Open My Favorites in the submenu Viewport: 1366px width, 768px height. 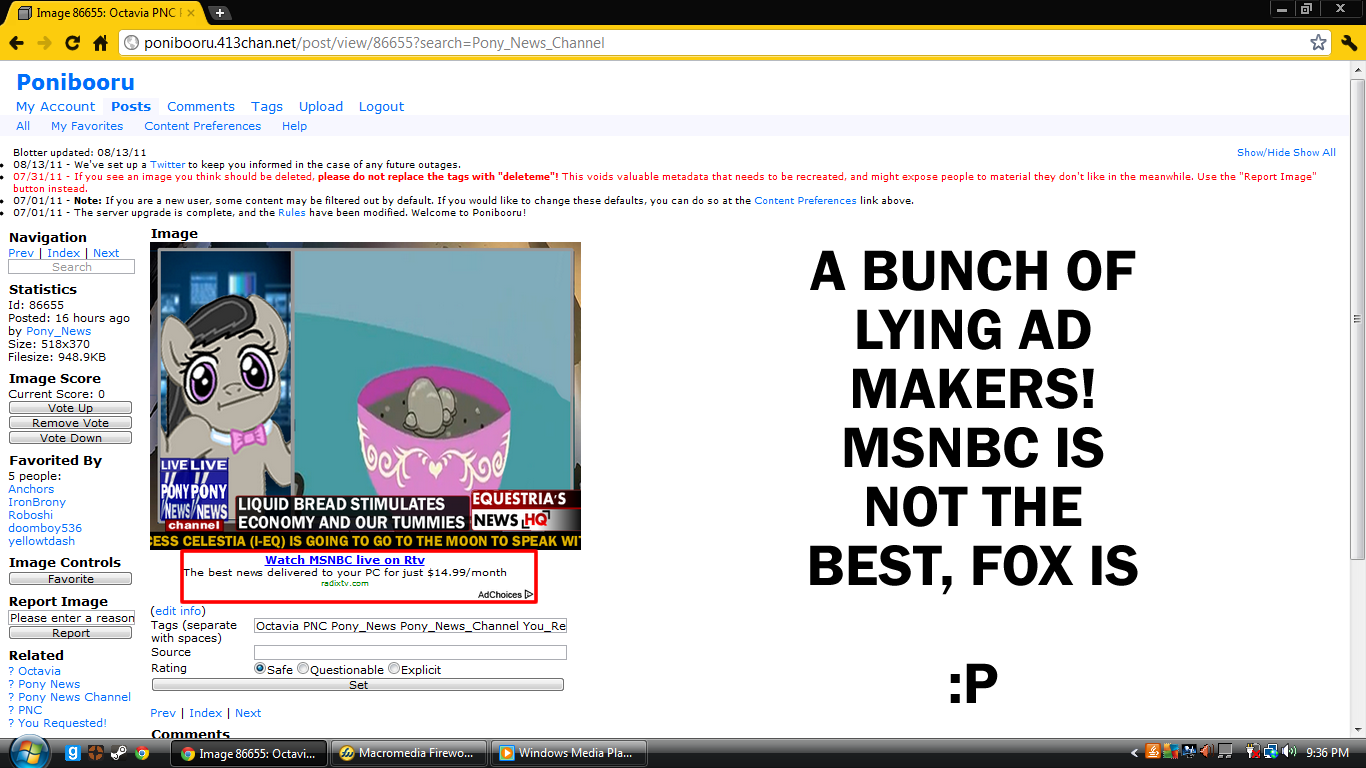point(87,126)
